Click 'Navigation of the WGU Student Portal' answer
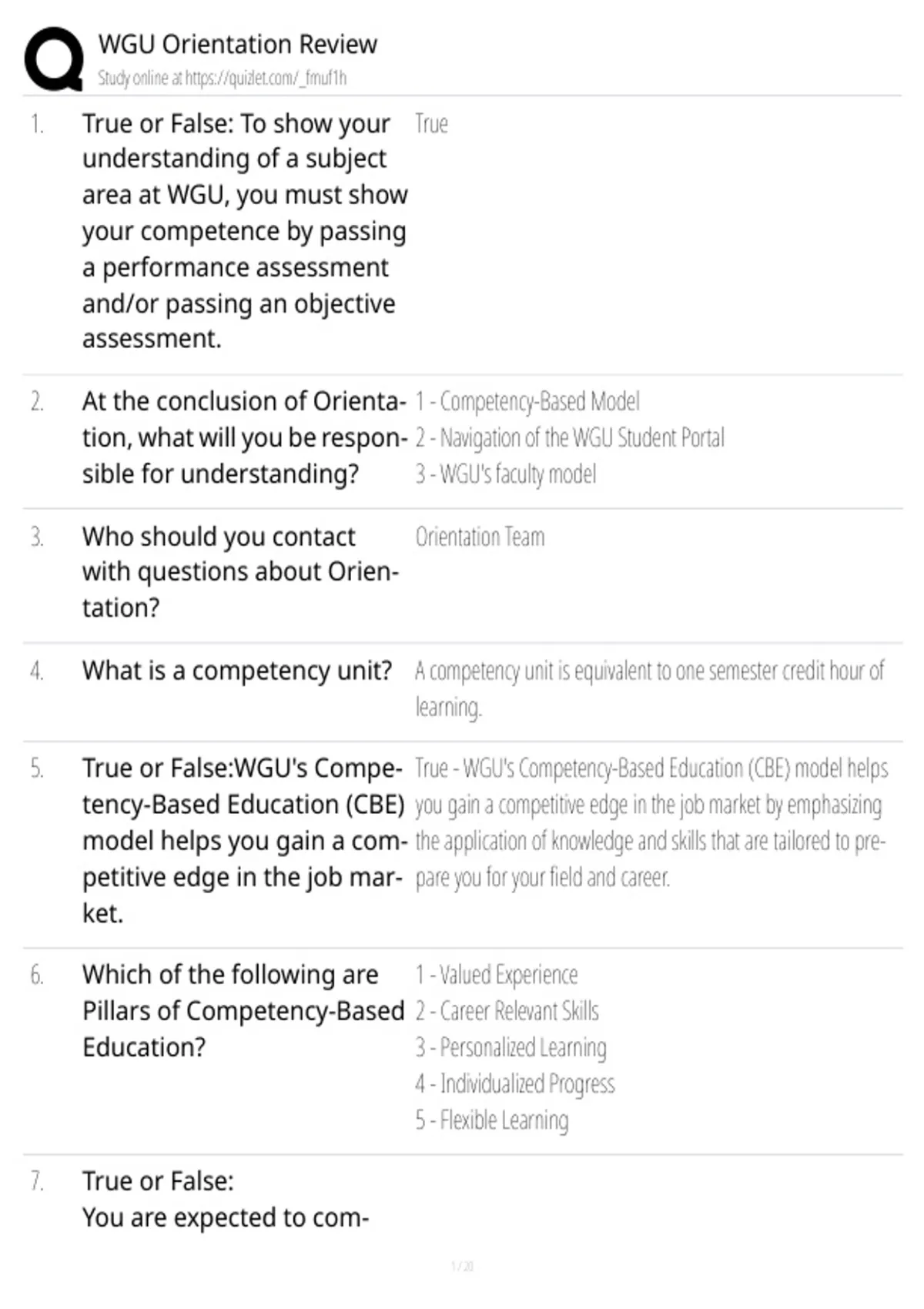Screen dimensions: 924x1309 tap(570, 437)
